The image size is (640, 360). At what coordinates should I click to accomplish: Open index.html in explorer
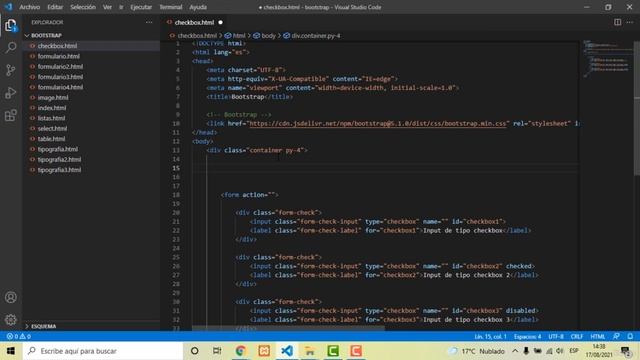tap(52, 108)
